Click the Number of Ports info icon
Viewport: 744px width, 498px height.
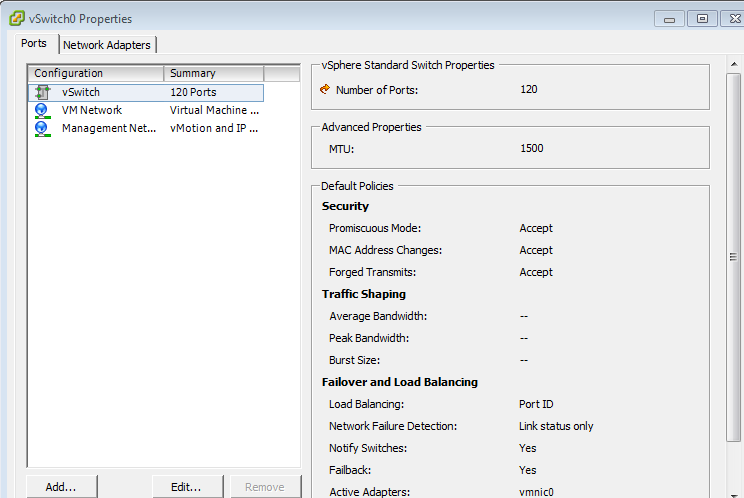(x=325, y=89)
